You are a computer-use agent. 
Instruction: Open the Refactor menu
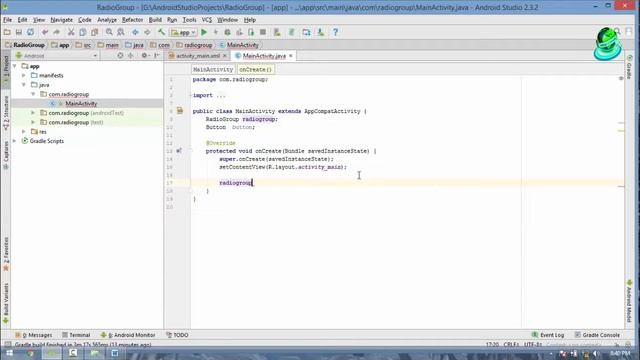coord(132,20)
